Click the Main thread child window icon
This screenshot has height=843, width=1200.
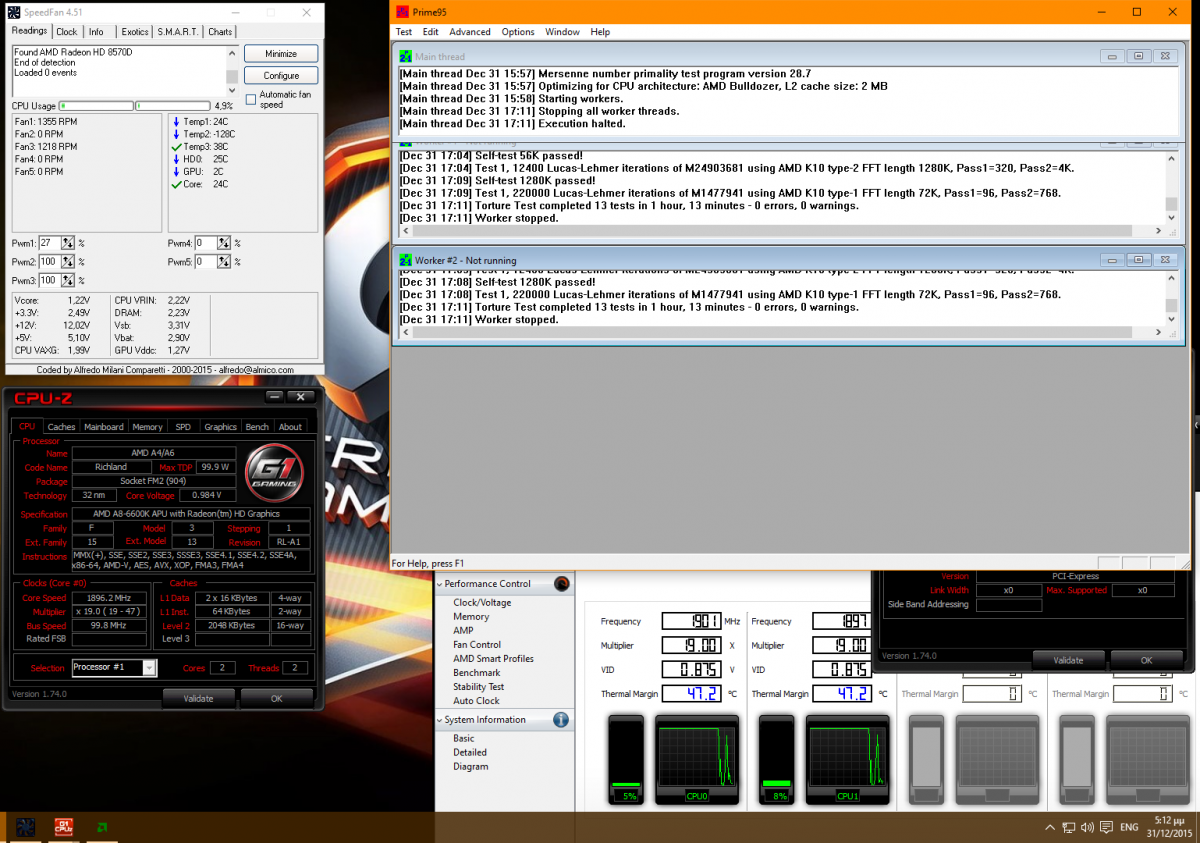[x=405, y=57]
